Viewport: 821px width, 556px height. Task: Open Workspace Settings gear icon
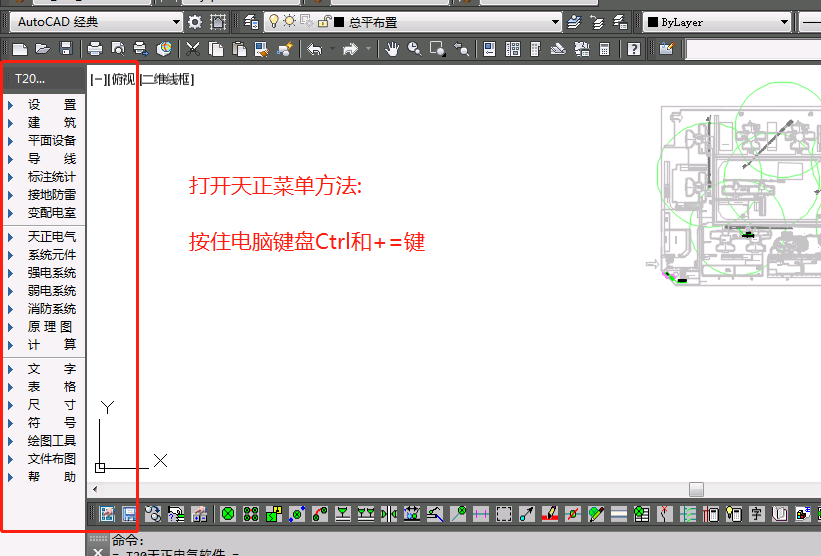coord(195,22)
